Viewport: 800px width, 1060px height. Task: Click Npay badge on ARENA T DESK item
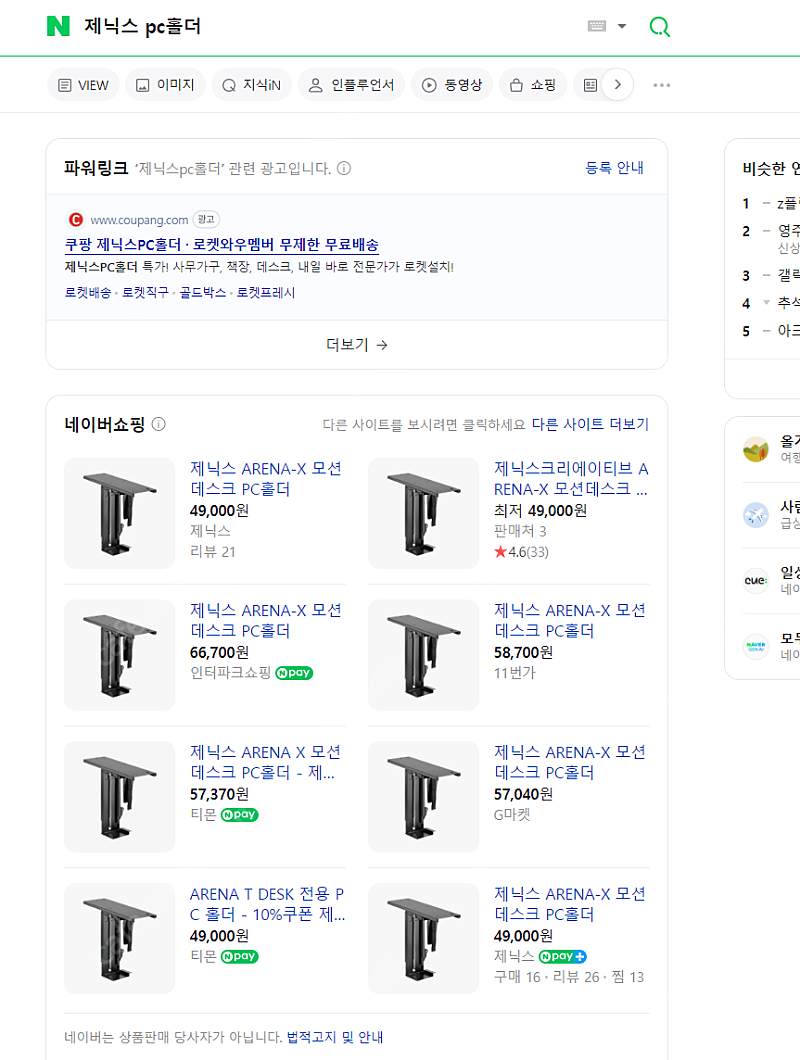coord(239,957)
